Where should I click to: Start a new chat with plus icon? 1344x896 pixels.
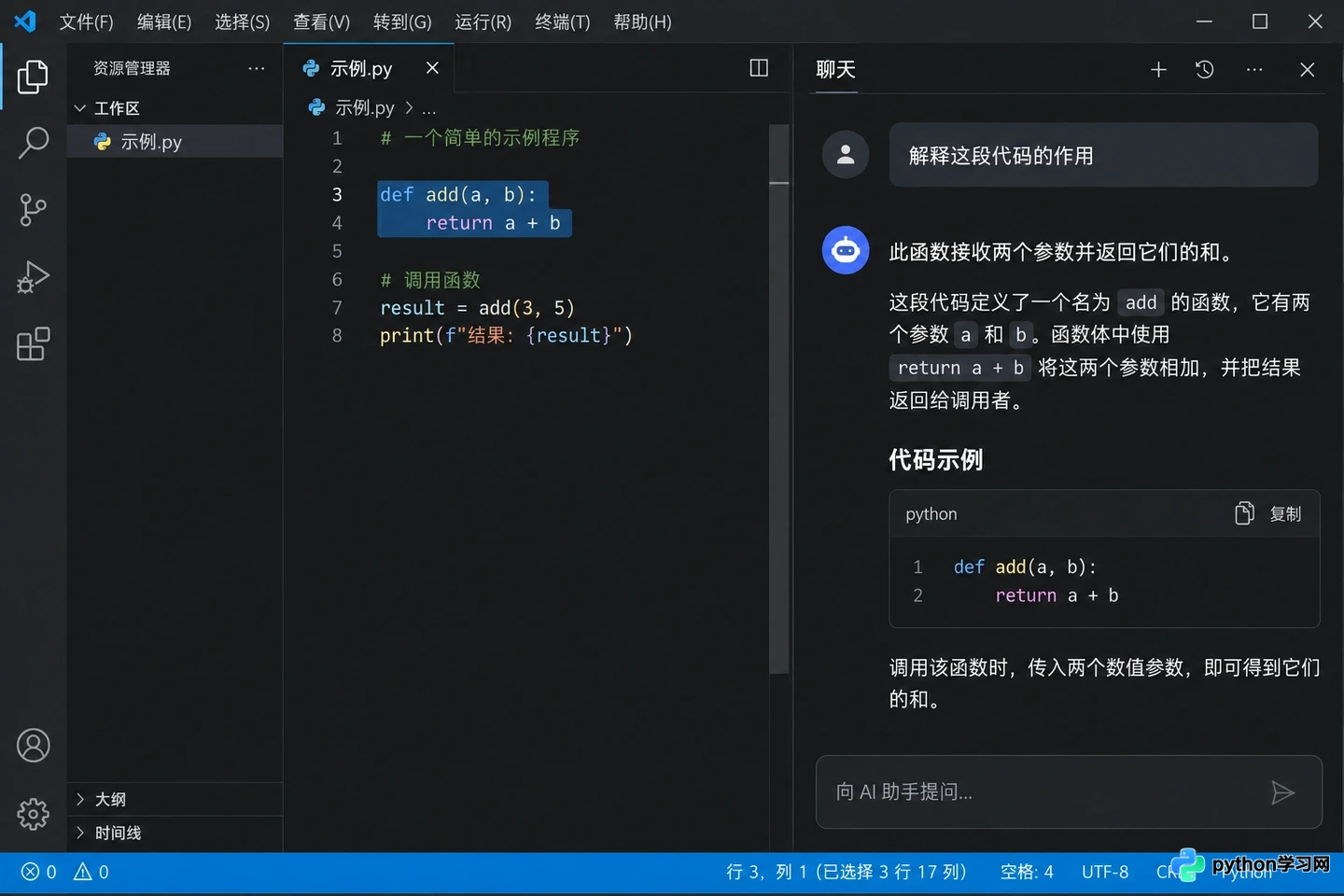[x=1158, y=69]
